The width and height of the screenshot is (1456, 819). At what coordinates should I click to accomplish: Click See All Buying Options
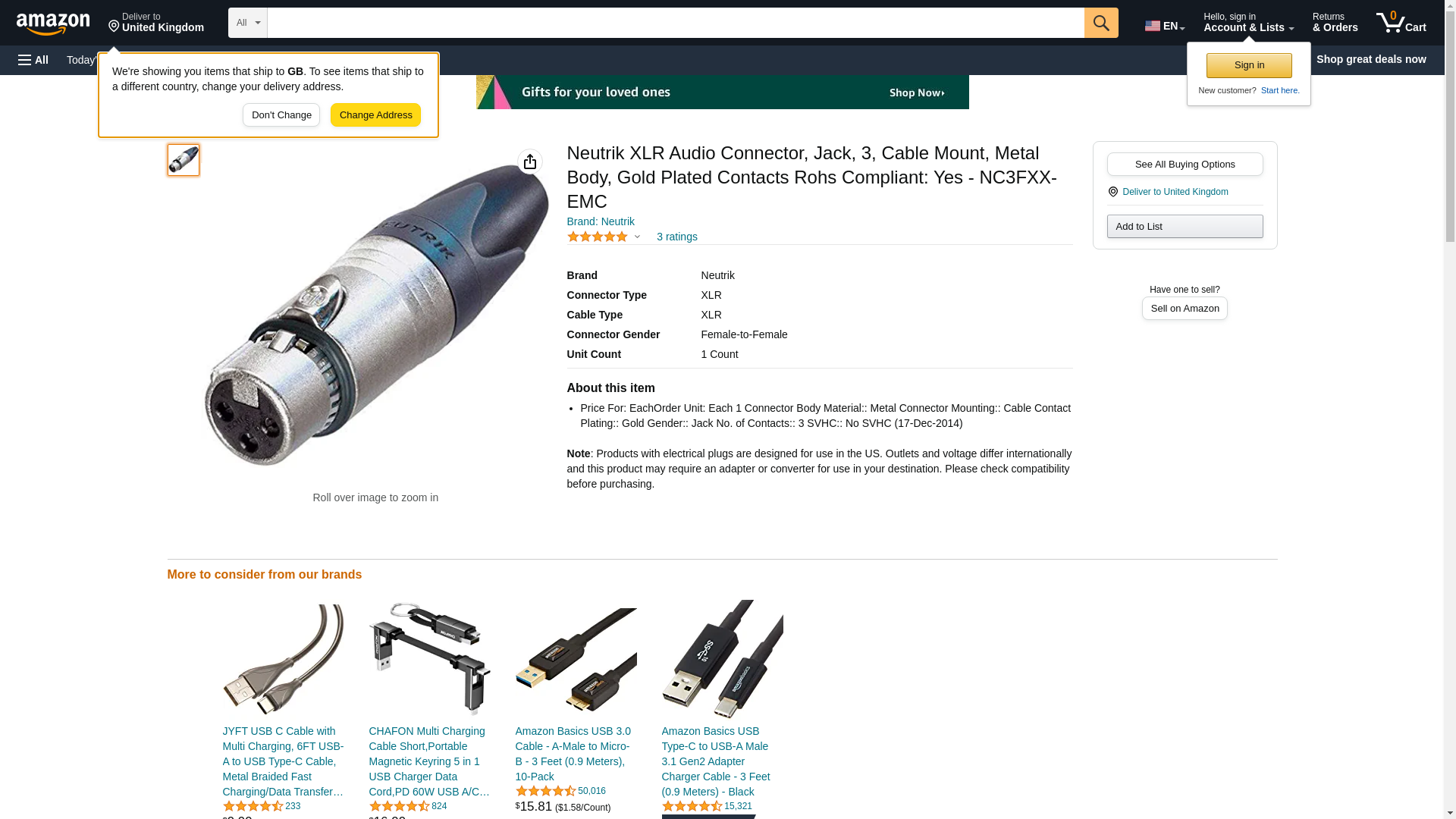tap(1185, 164)
